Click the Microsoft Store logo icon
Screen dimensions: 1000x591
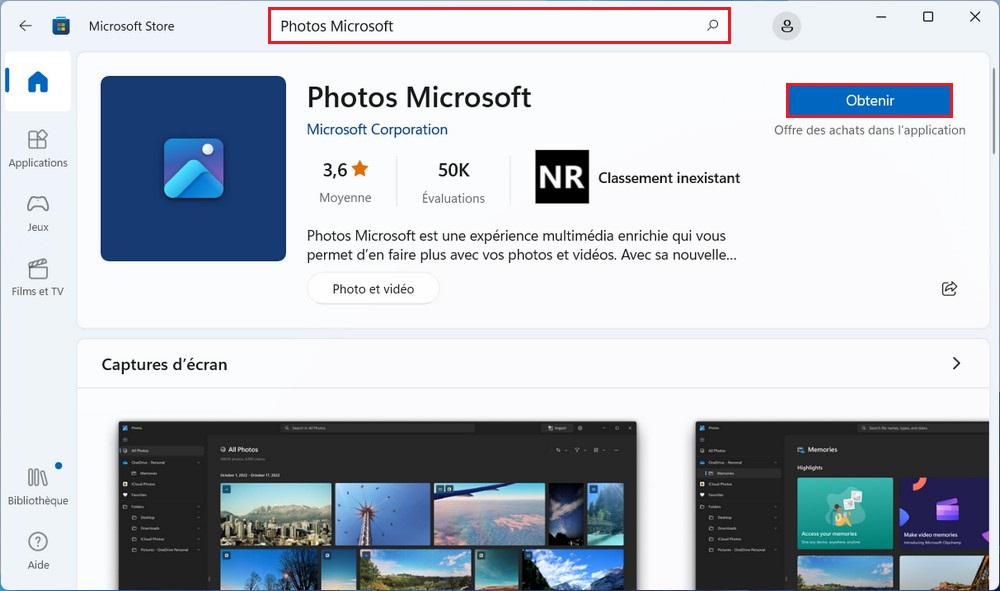[x=61, y=26]
